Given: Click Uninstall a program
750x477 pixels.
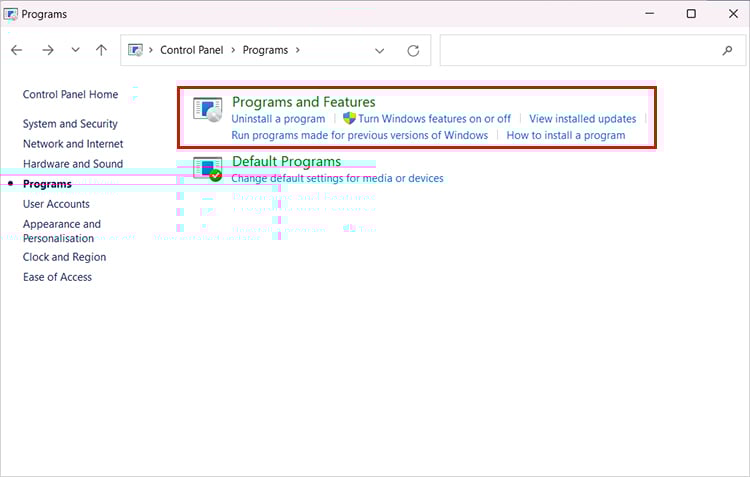Looking at the screenshot, I should tap(278, 119).
